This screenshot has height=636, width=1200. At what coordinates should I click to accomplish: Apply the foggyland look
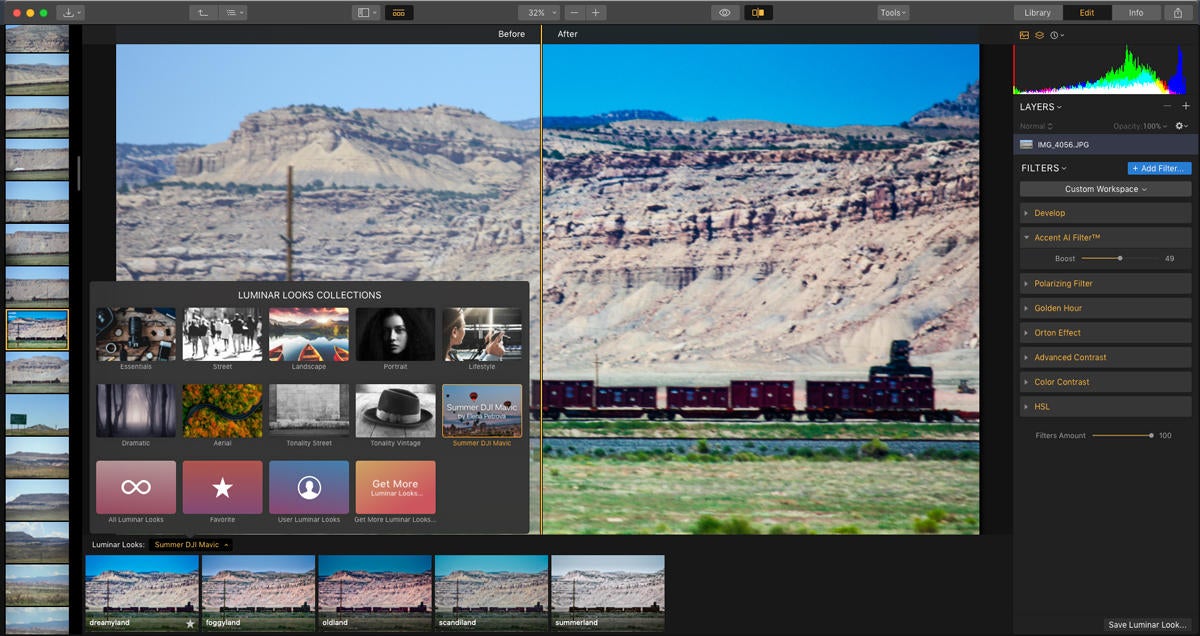coord(258,594)
